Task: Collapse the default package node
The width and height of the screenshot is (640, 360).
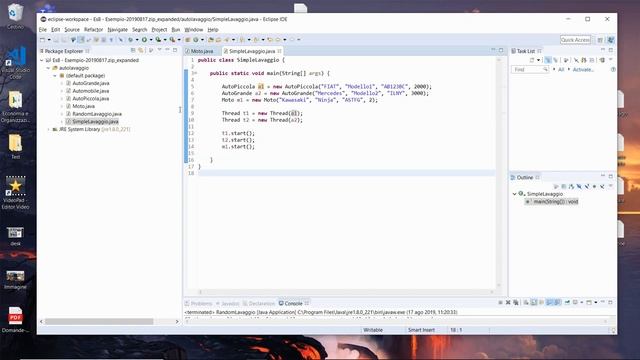Action: [x=55, y=76]
